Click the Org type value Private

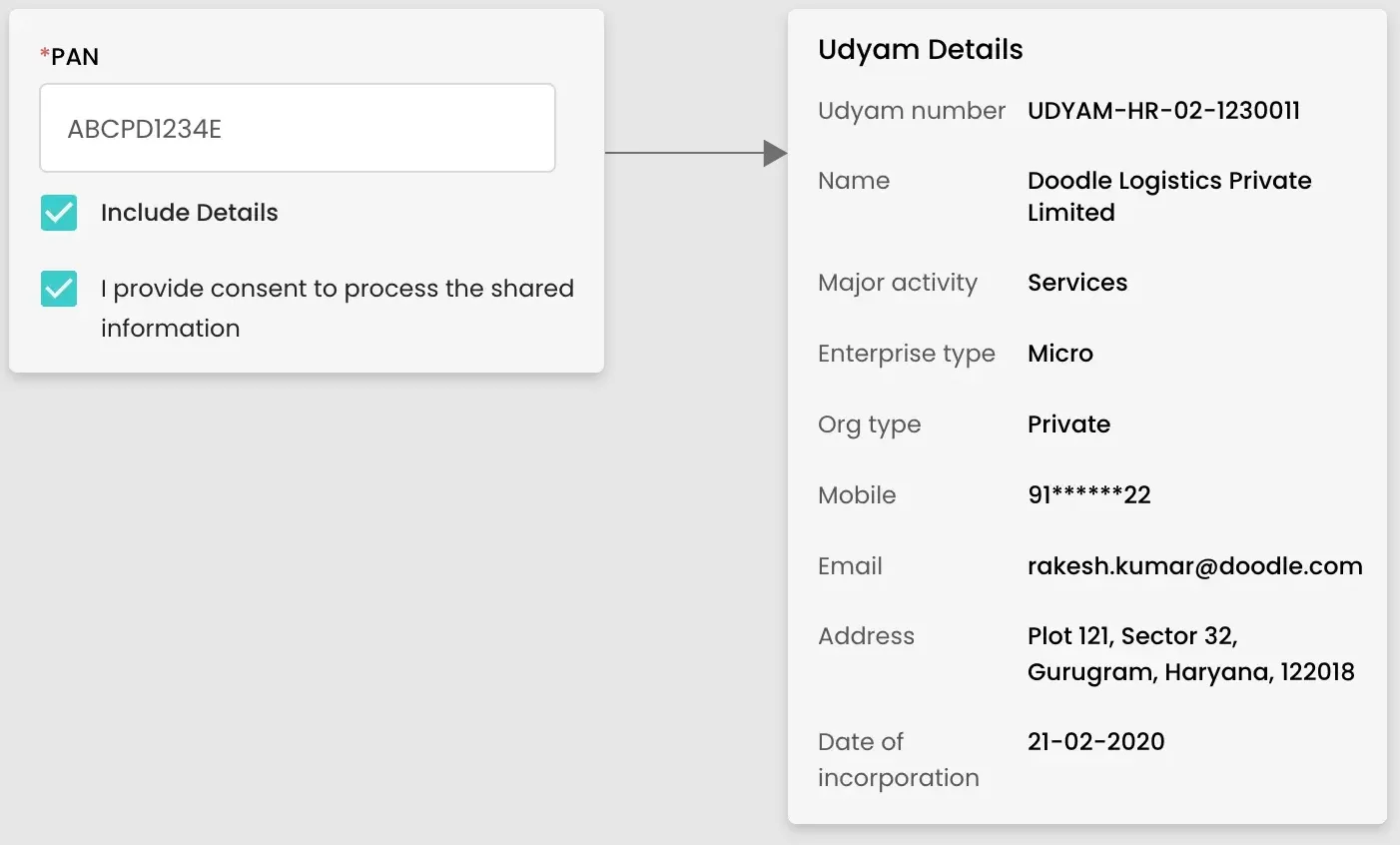pyautogui.click(x=1068, y=424)
